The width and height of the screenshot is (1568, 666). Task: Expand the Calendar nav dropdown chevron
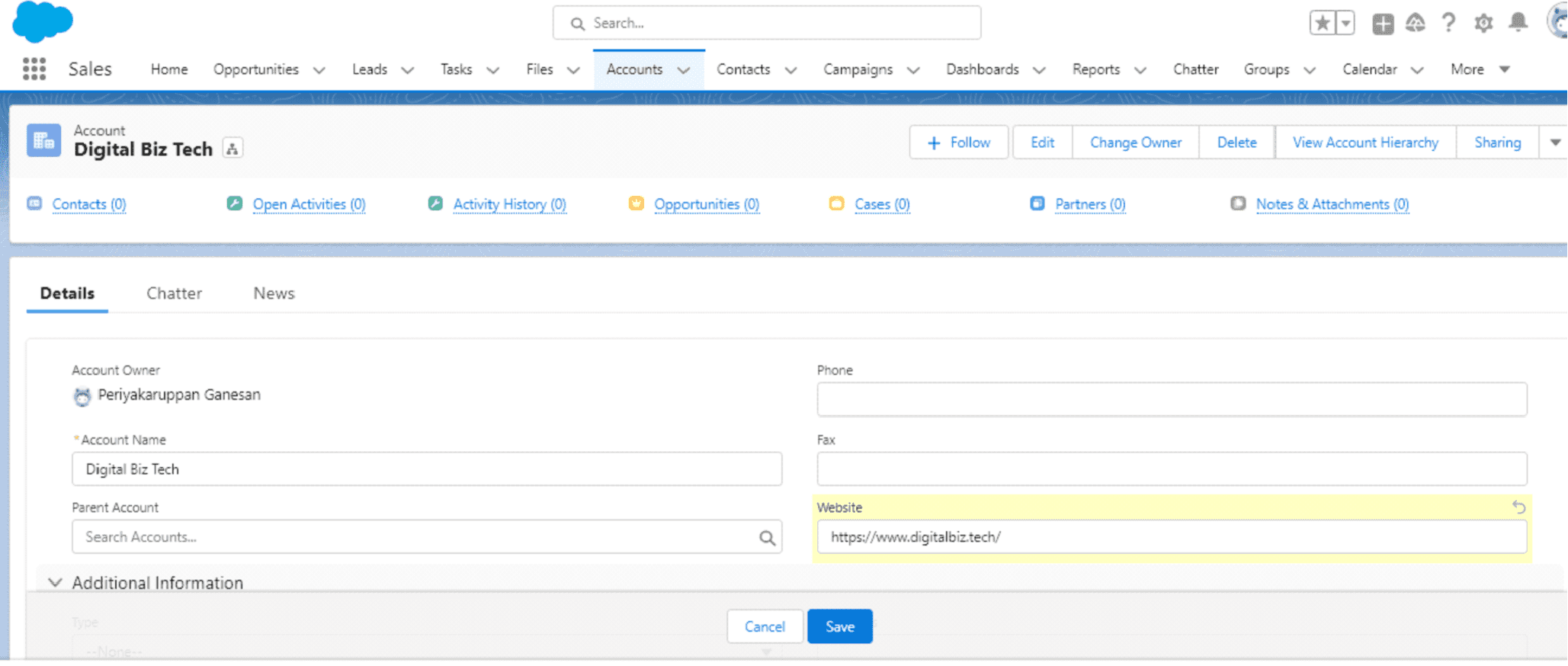click(x=1417, y=70)
